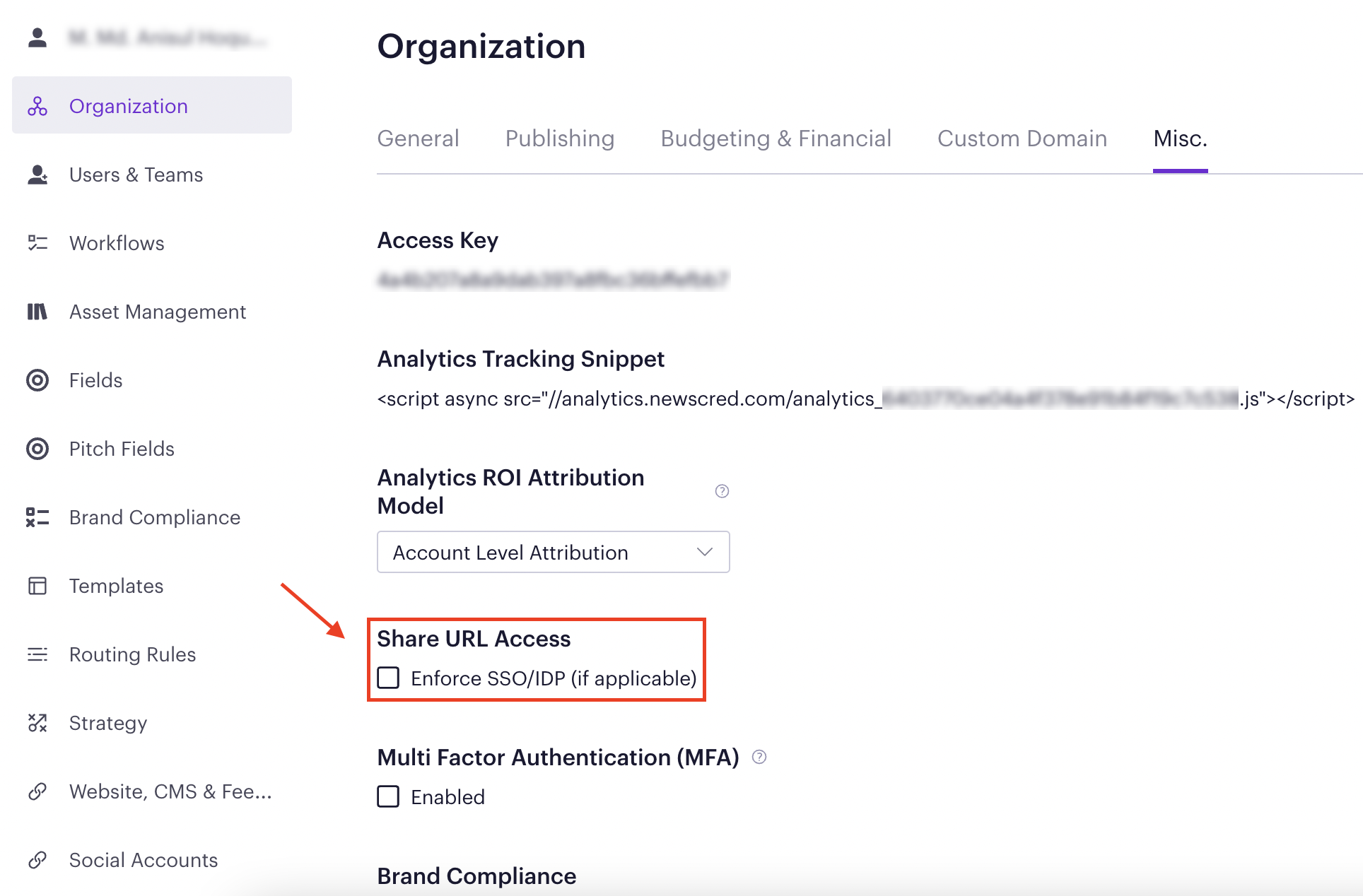Open Asset Management from the sidebar icon
The height and width of the screenshot is (896, 1363).
(37, 312)
